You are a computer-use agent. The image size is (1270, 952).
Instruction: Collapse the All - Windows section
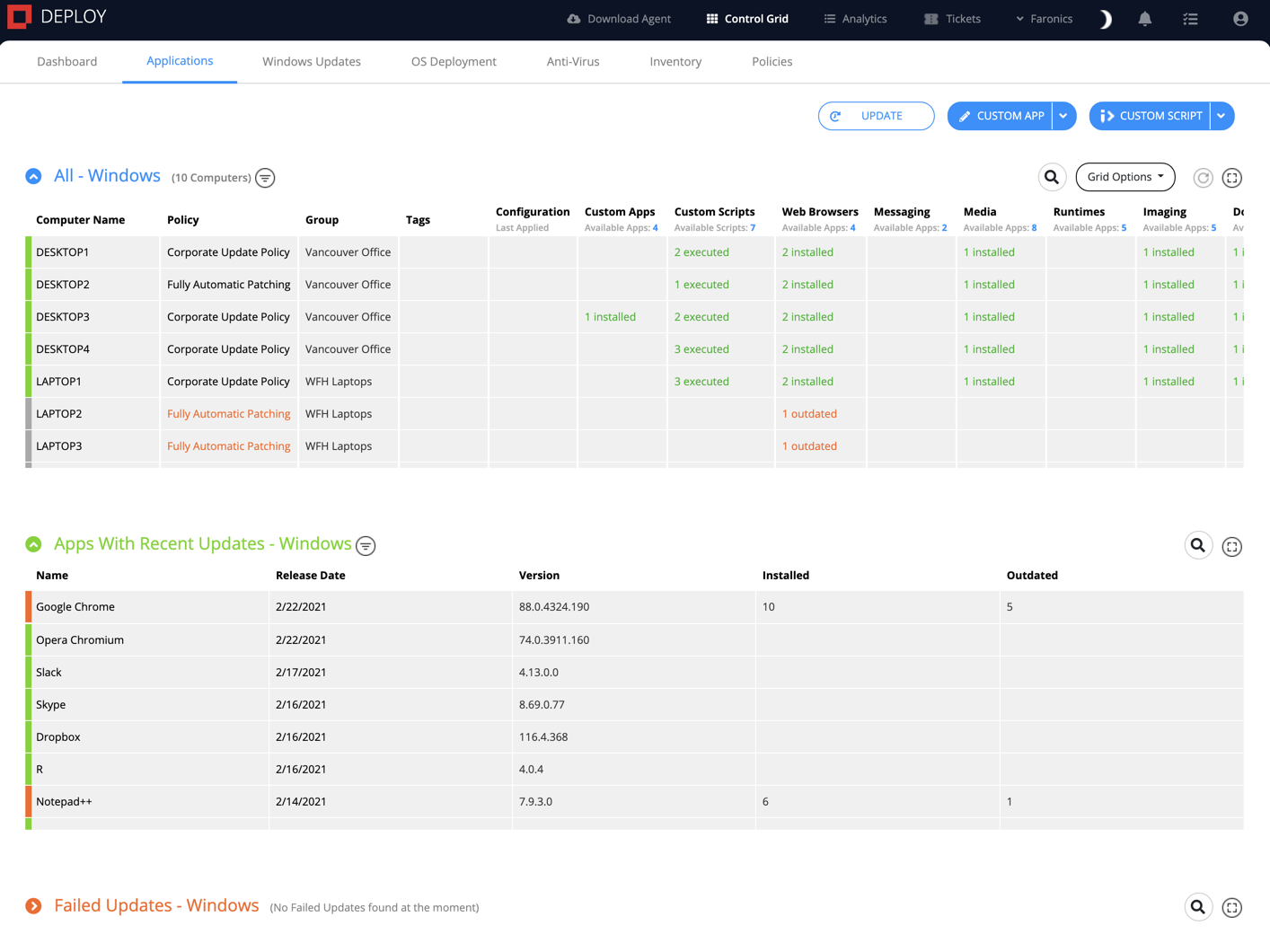point(33,176)
